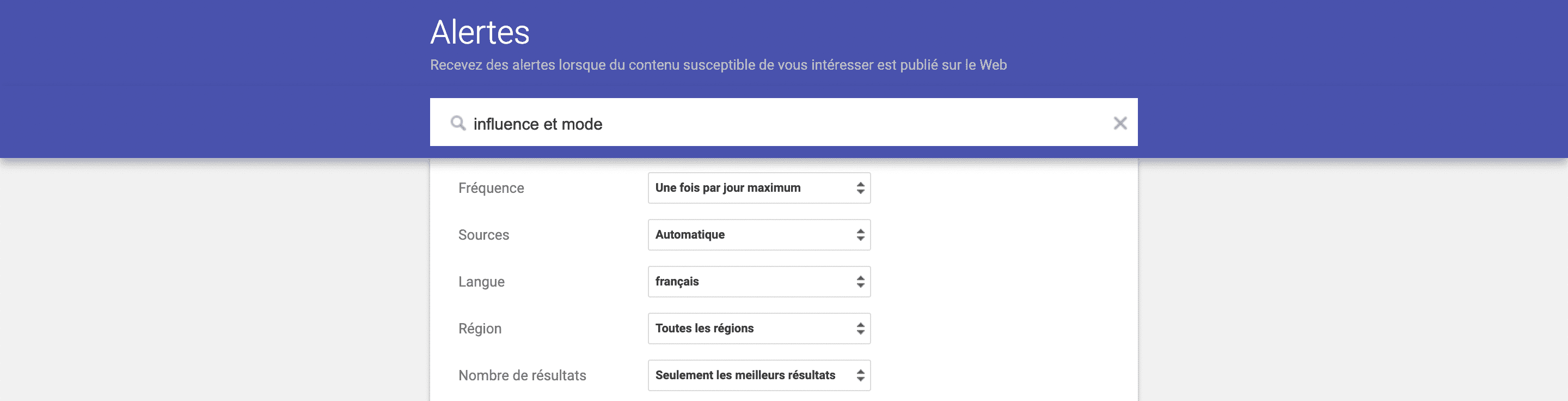Click the magnifying glass search icon
The image size is (1568, 401).
[x=458, y=123]
